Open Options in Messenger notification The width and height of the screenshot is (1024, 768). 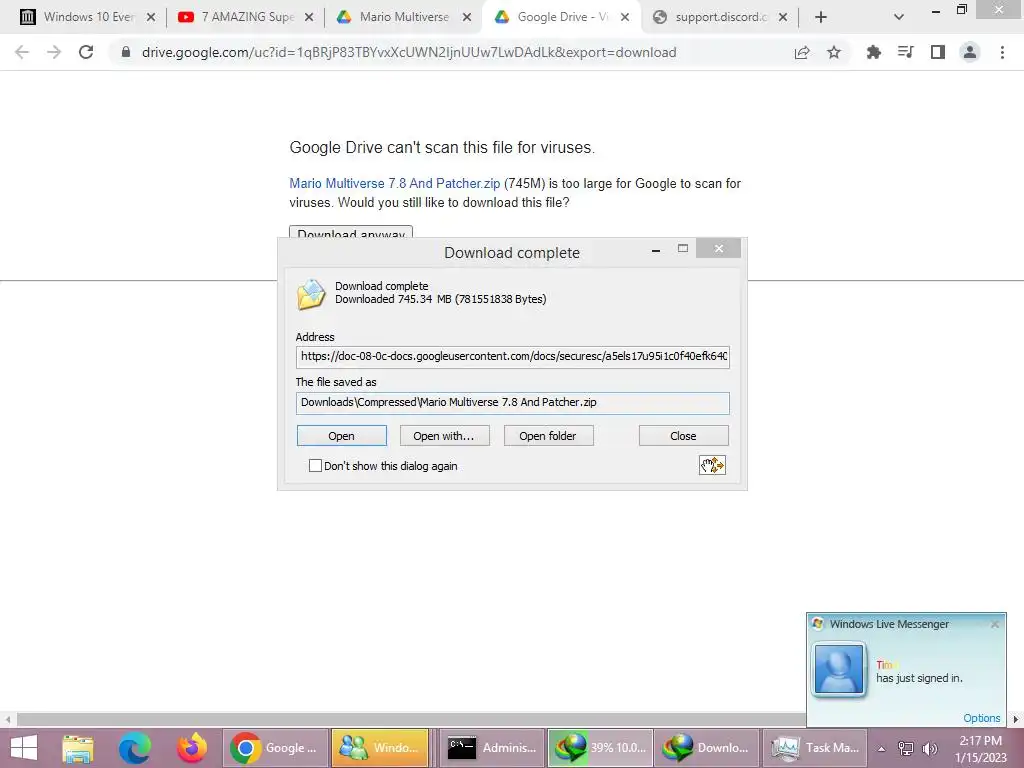coord(982,718)
